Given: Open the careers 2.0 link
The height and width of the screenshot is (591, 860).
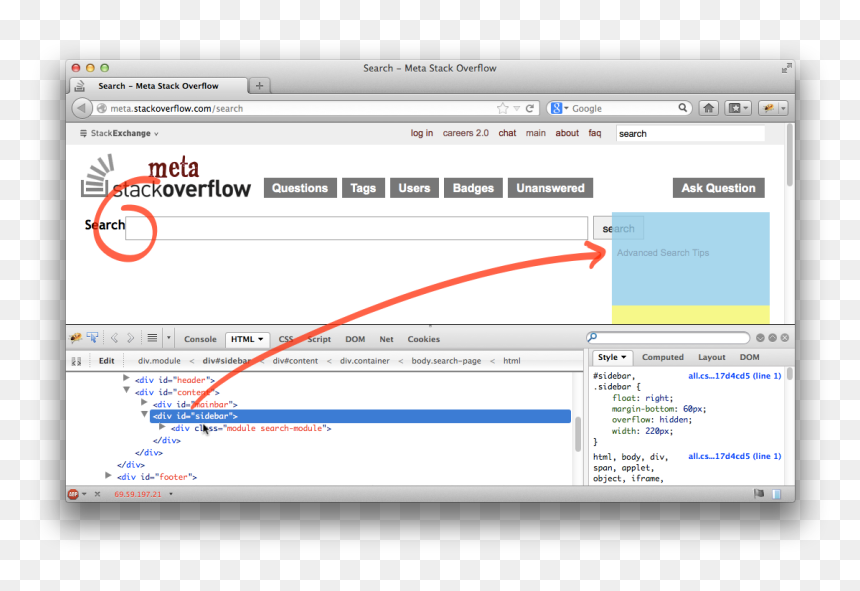Looking at the screenshot, I should [x=466, y=133].
